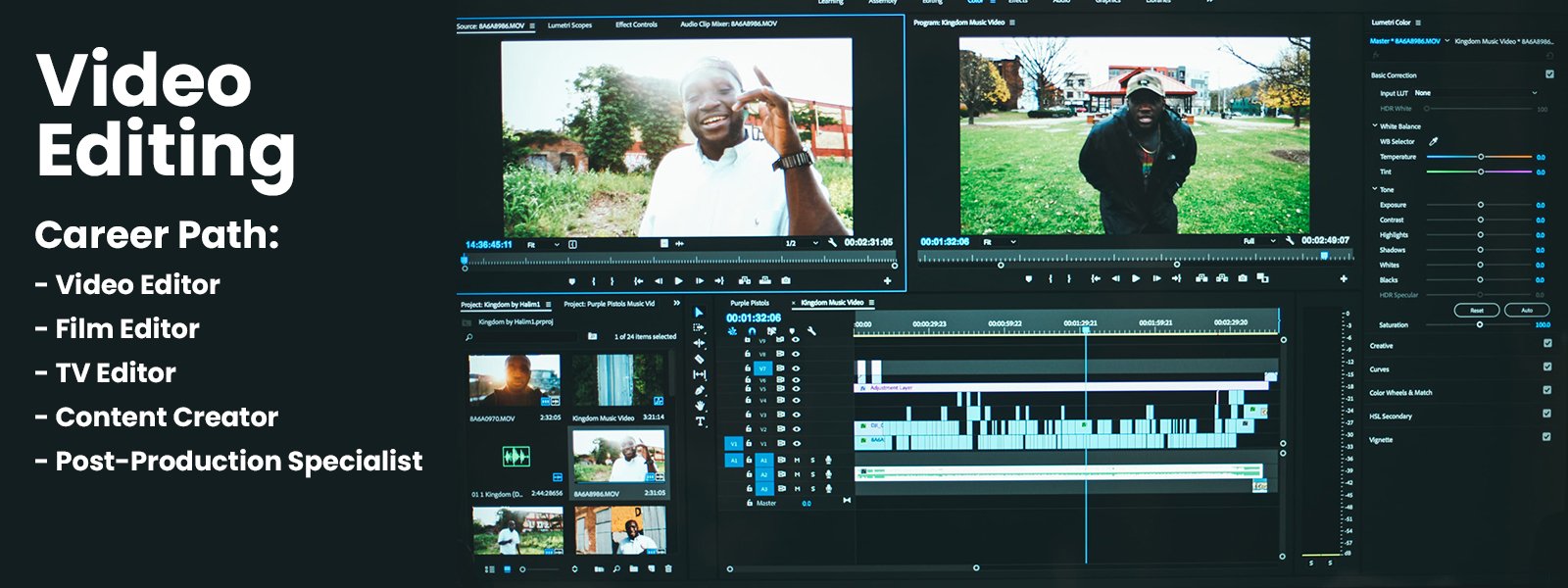Select the Razor tool

(700, 359)
